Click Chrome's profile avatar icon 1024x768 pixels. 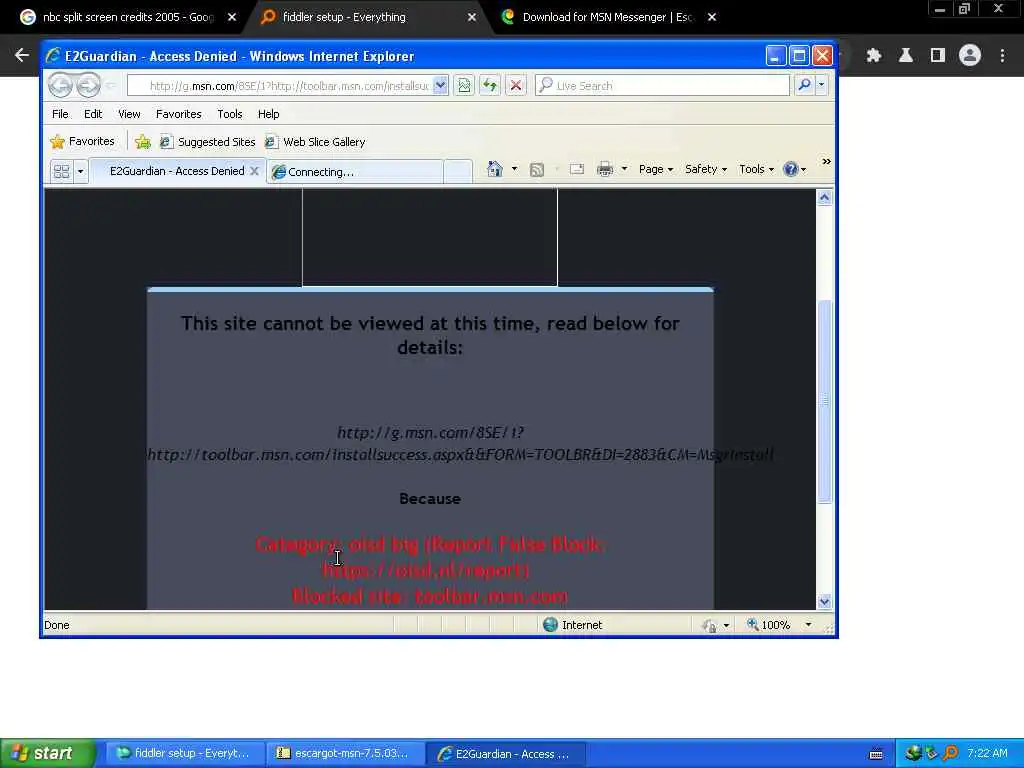pos(970,56)
